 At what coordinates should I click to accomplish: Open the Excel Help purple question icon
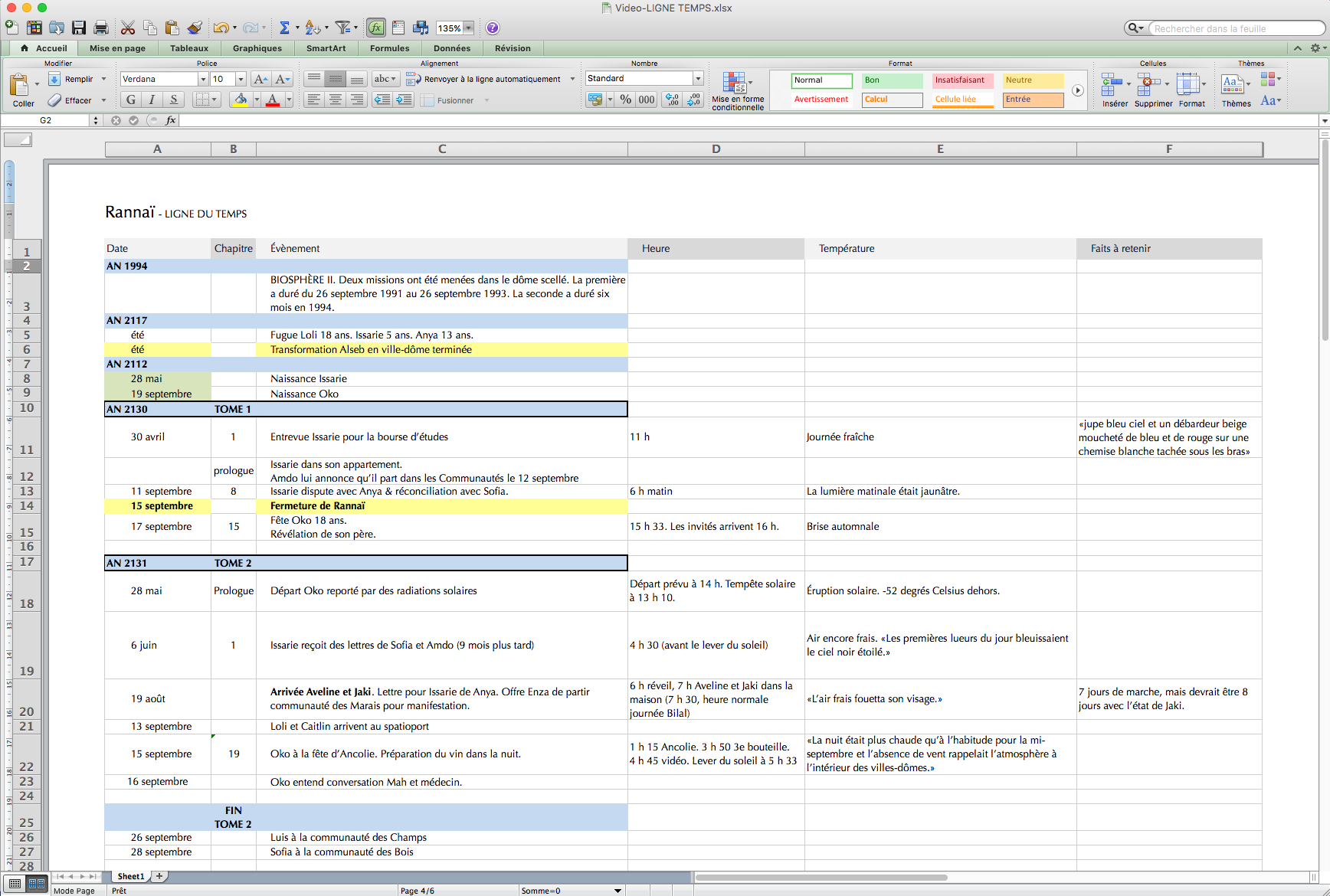(493, 28)
